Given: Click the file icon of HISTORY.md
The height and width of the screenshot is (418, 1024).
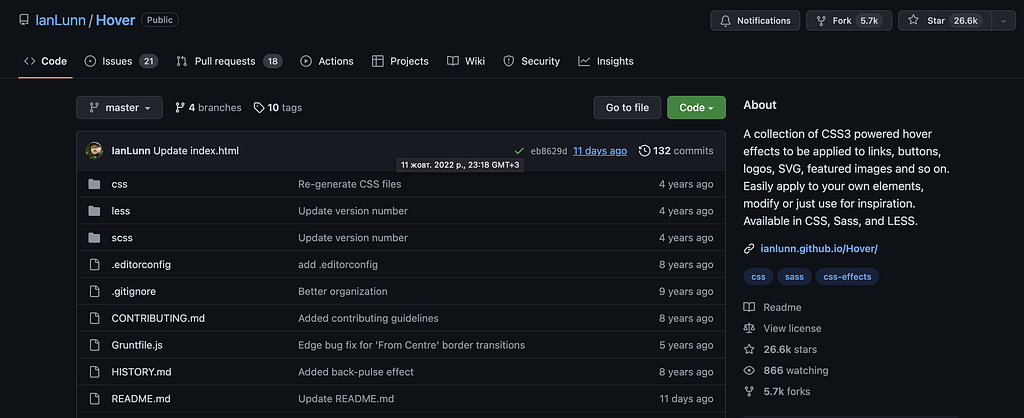Looking at the screenshot, I should (94, 372).
